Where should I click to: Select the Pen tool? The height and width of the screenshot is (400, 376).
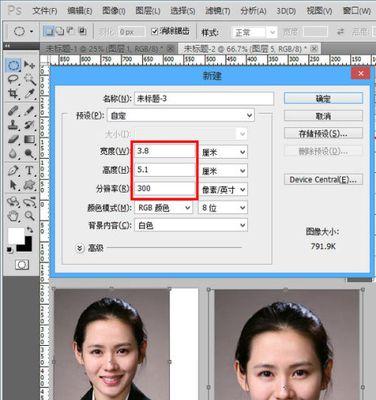coord(13,170)
